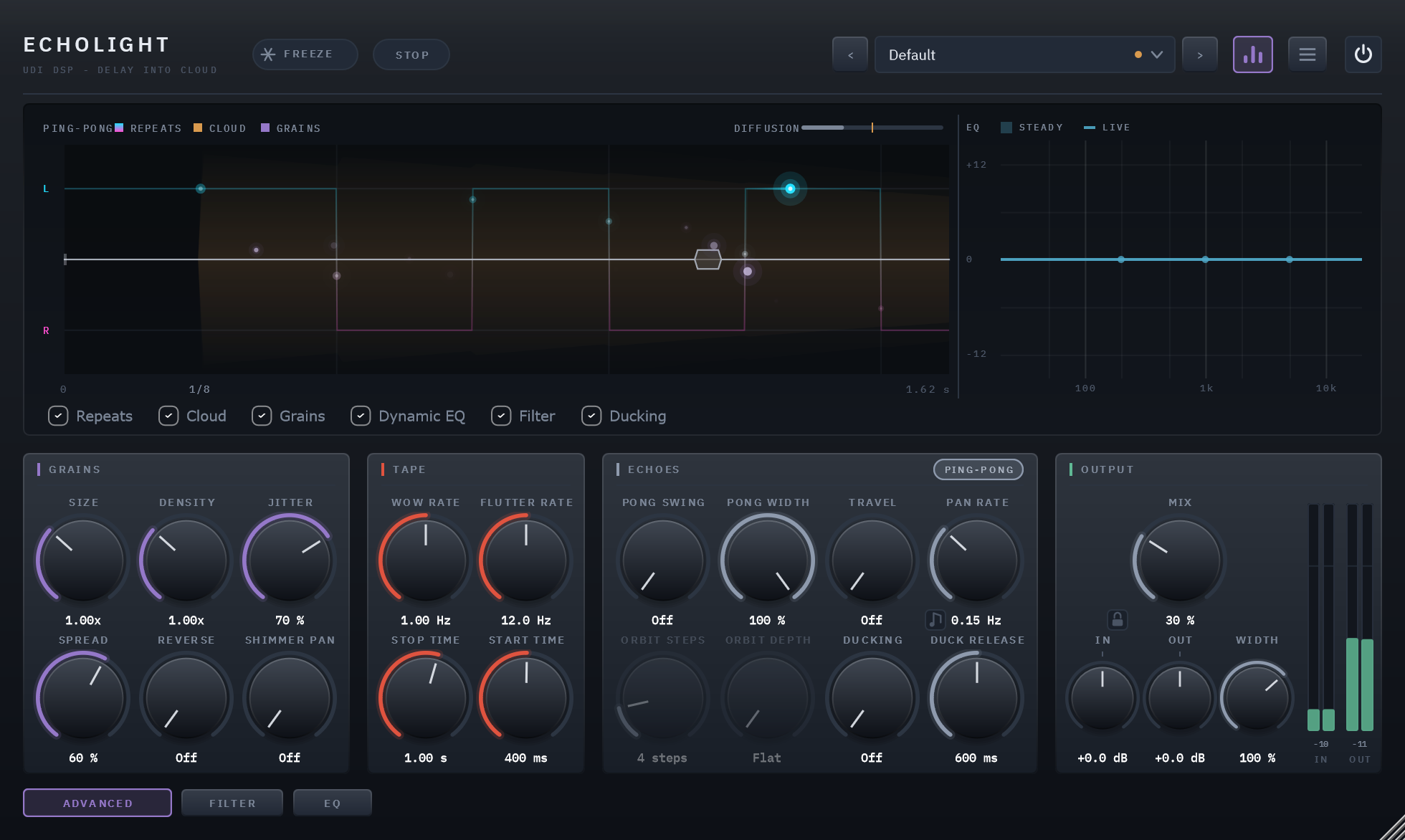Viewport: 1405px width, 840px height.
Task: Open the Default preset dropdown
Action: [x=1024, y=54]
